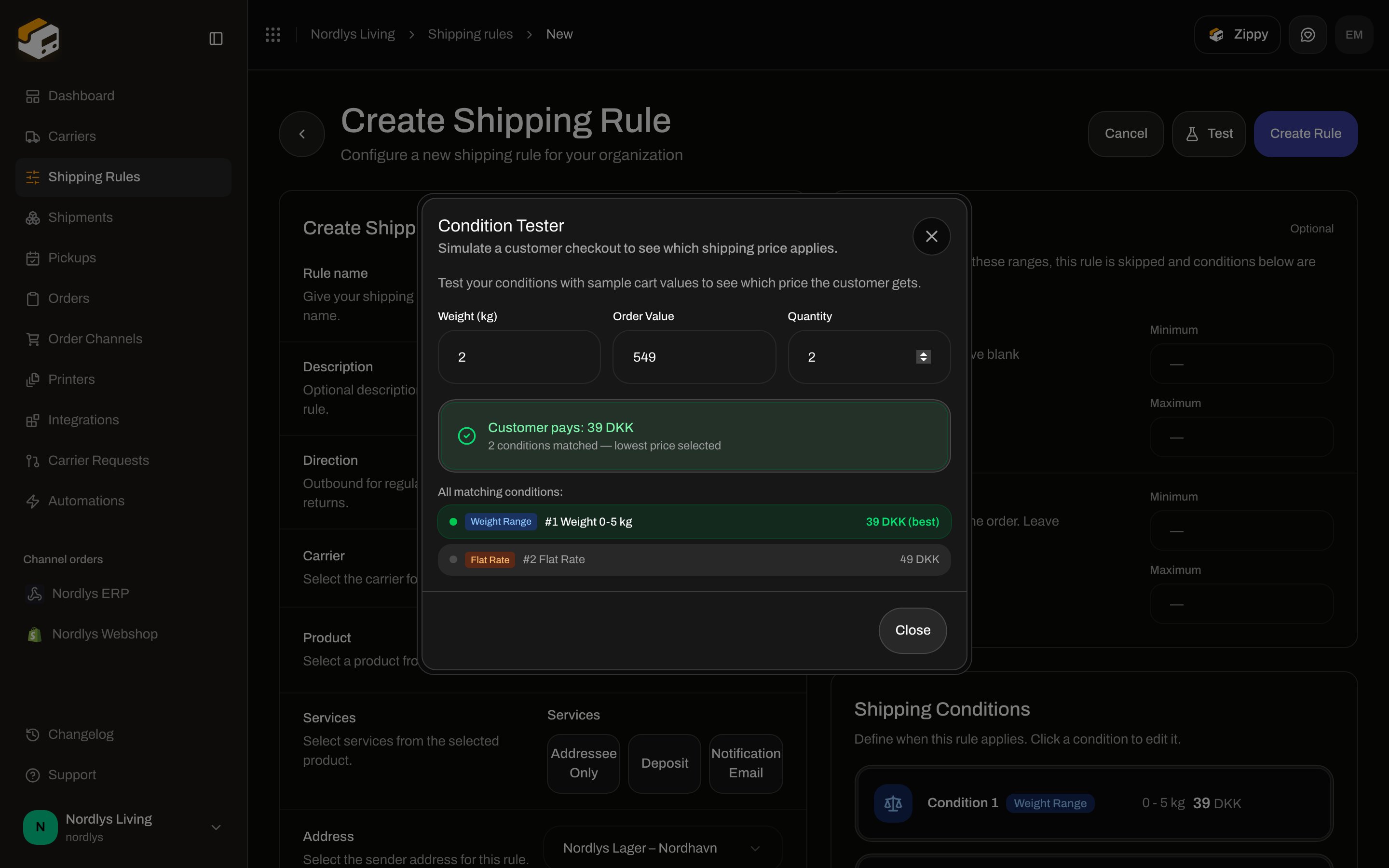Go to Shipping rules breadcrumb
1389x868 pixels.
tap(470, 34)
